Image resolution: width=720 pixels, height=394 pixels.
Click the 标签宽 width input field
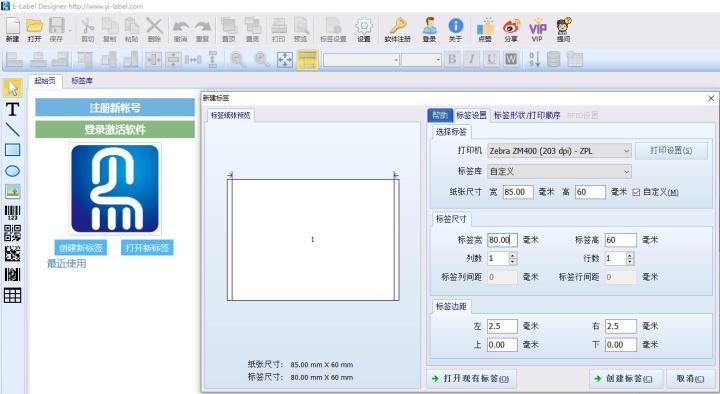(502, 240)
